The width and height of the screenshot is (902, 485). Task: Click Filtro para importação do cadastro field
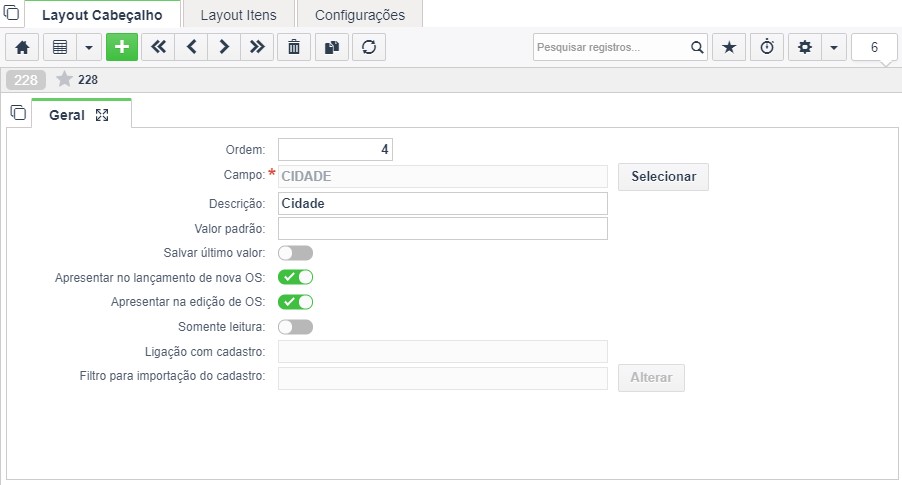point(443,378)
